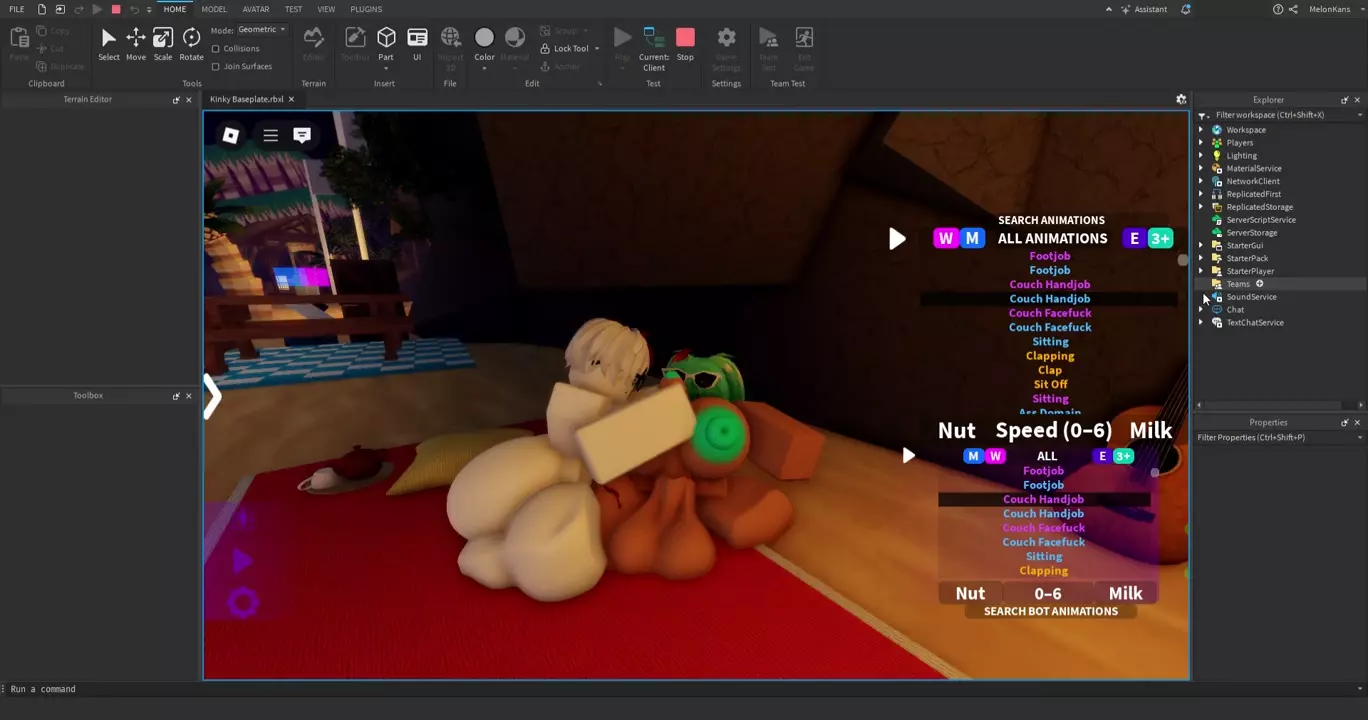
Task: Expand the ReplicatedStorage node
Action: click(1201, 207)
